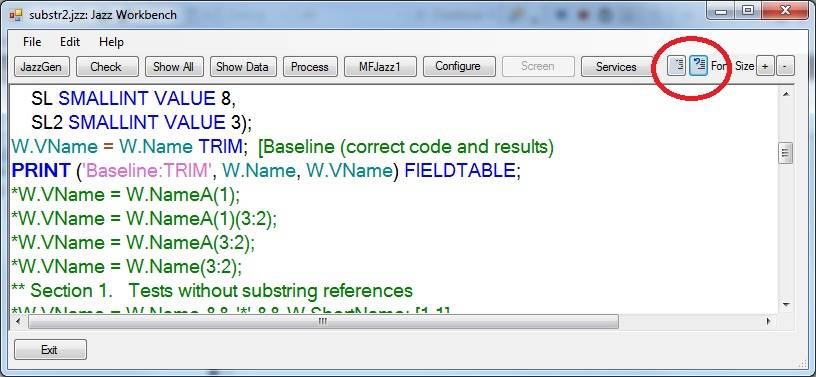Image resolution: width=816 pixels, height=377 pixels.
Task: Decrease font size with minus button
Action: (x=785, y=67)
